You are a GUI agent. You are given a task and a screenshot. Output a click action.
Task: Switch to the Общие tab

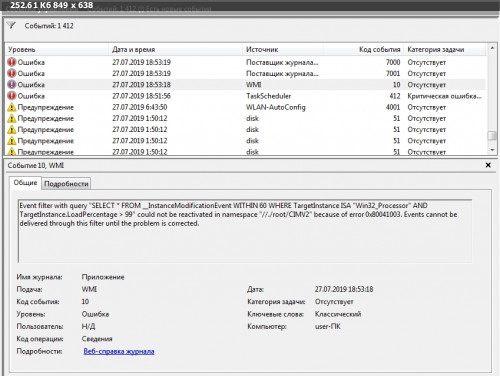[x=25, y=183]
